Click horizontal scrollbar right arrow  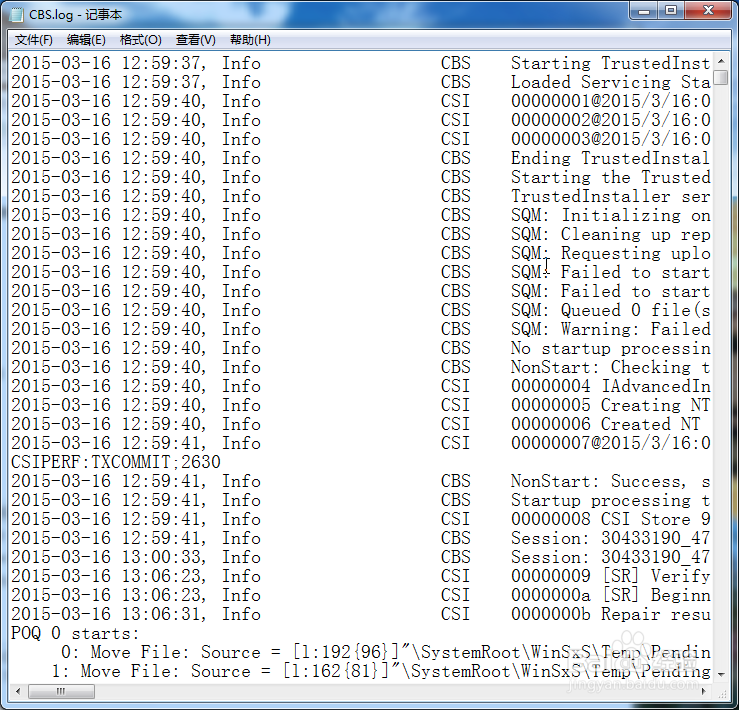coord(704,692)
